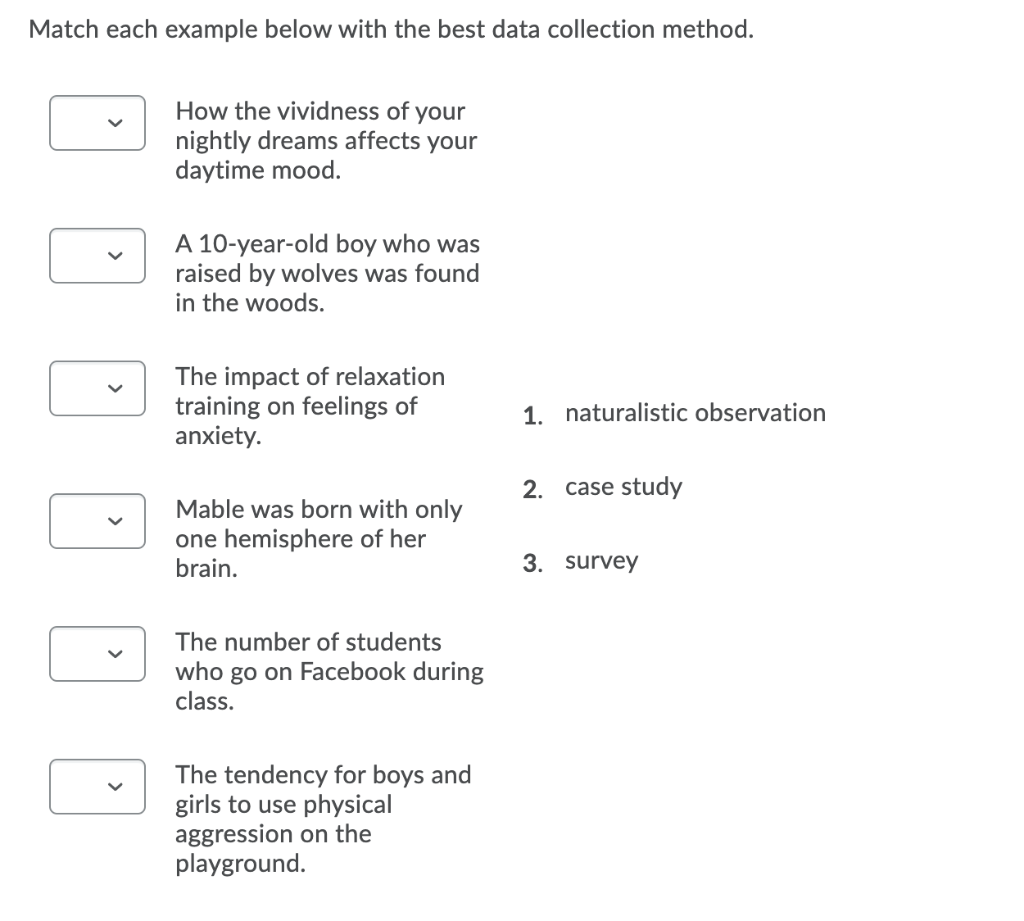
Task: Open the dropdown beside the boy raised by wolves
Action: [96, 256]
